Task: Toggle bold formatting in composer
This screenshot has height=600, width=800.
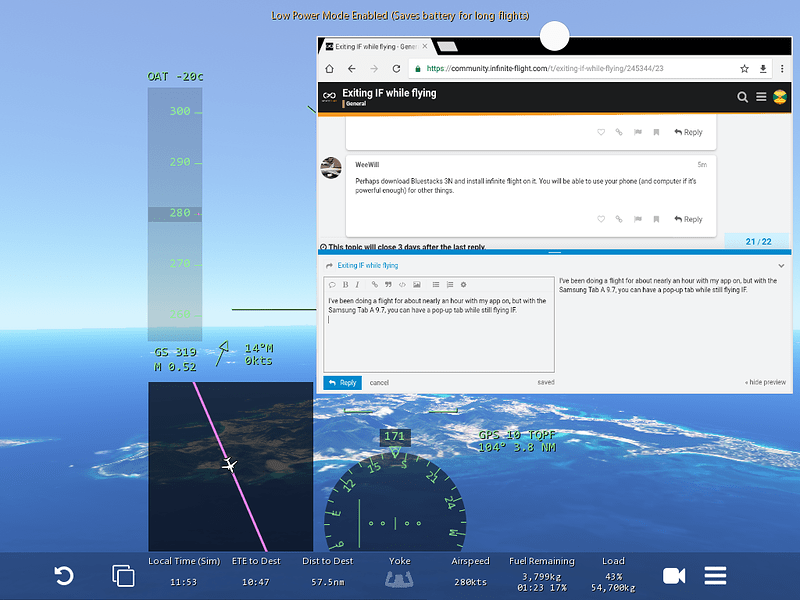Action: pos(345,285)
